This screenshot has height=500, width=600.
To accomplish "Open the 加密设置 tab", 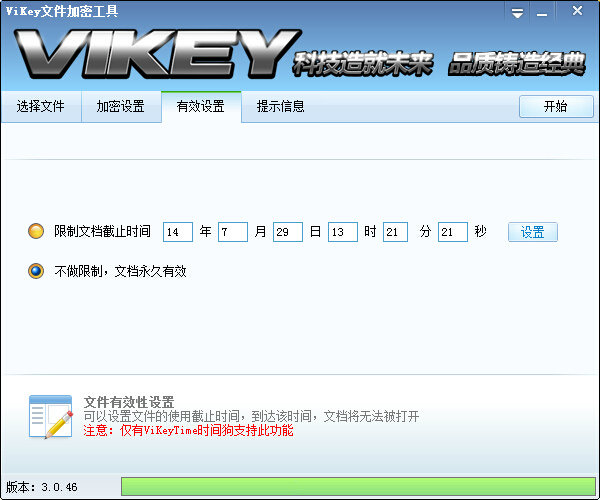I will click(x=121, y=106).
